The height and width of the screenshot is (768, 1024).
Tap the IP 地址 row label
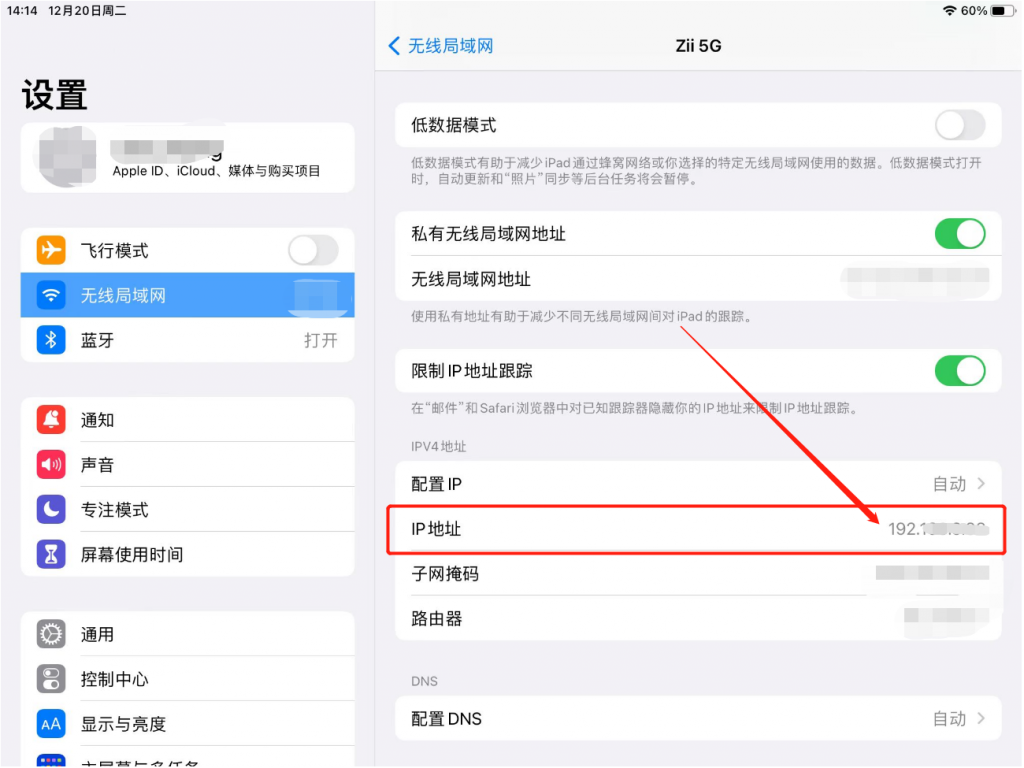[436, 529]
